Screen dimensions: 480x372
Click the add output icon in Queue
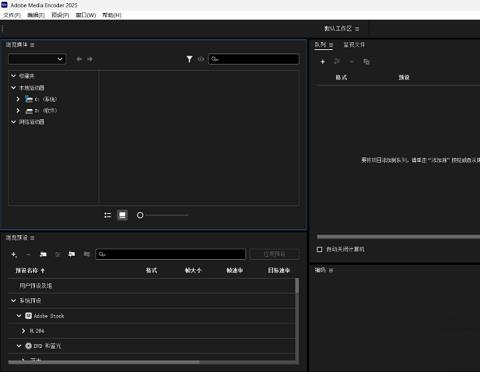coord(337,61)
